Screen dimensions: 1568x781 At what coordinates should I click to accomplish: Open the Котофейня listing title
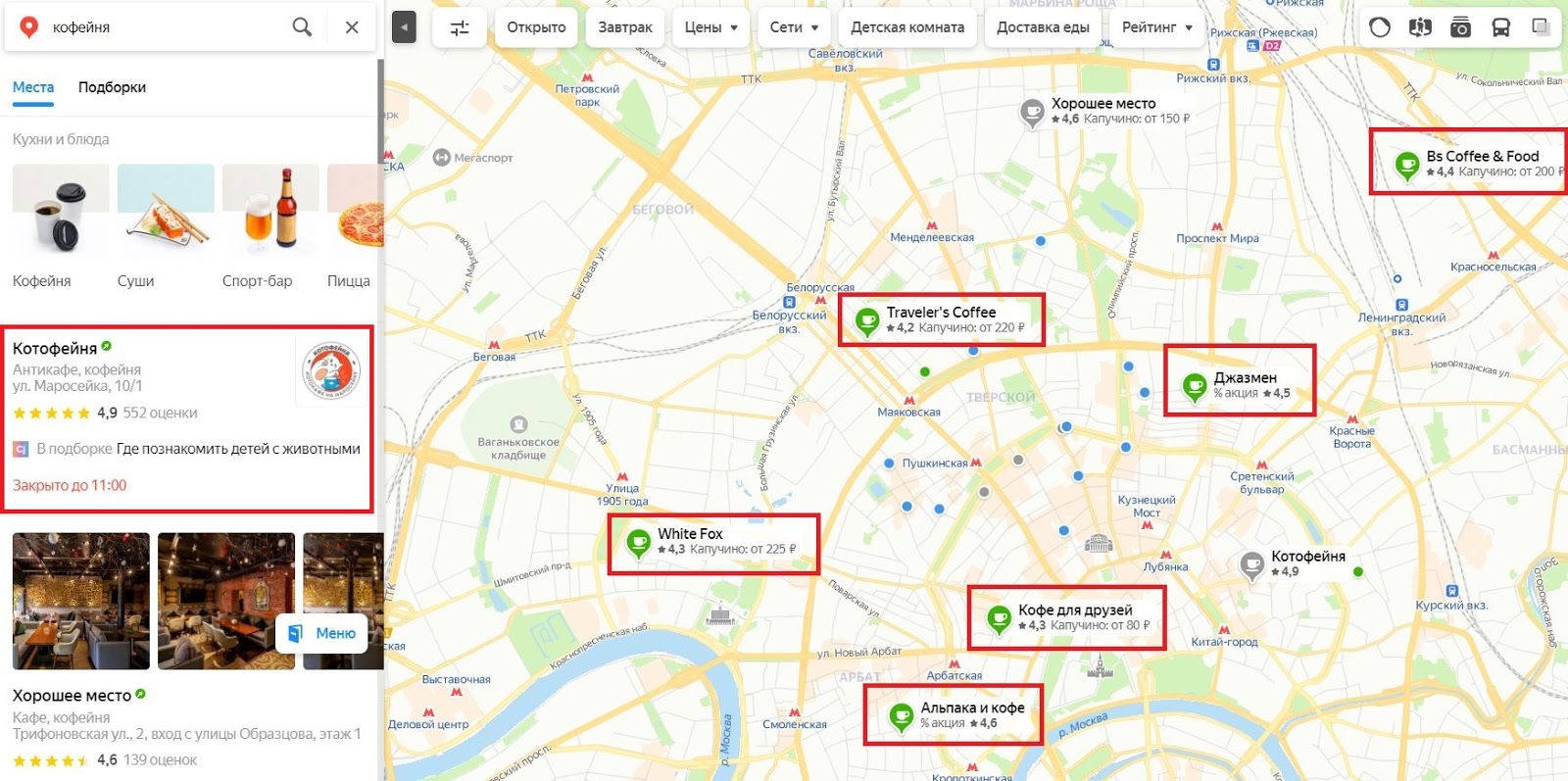pyautogui.click(x=55, y=348)
